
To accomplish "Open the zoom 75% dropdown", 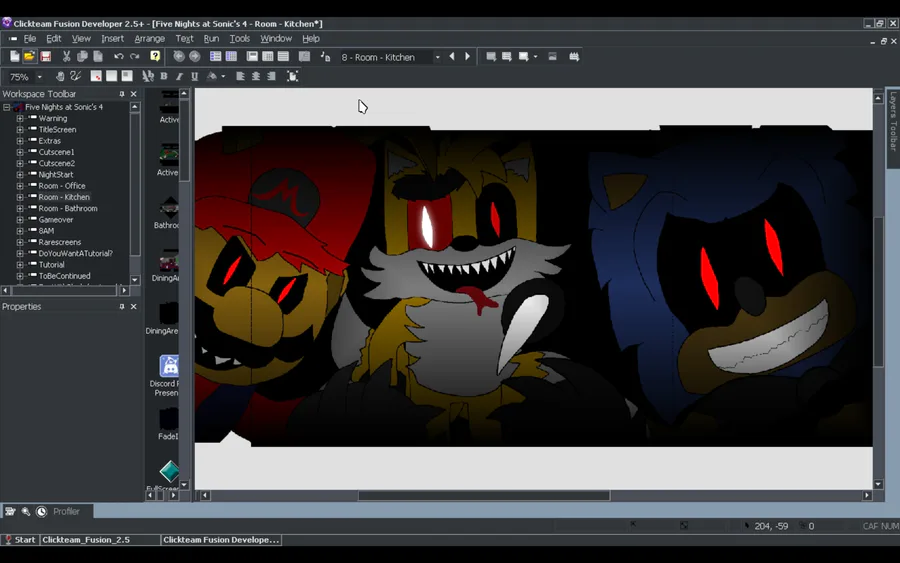I will click(40, 77).
